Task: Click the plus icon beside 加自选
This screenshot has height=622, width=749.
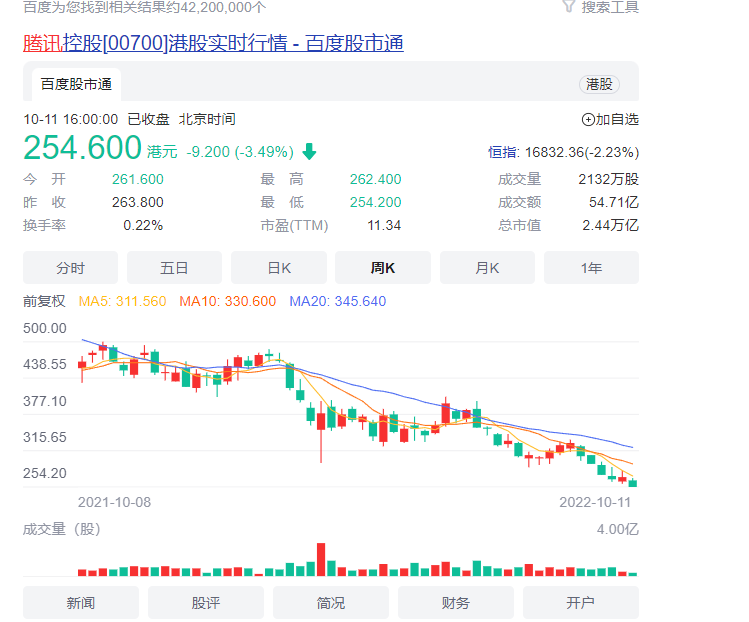Action: [x=588, y=119]
